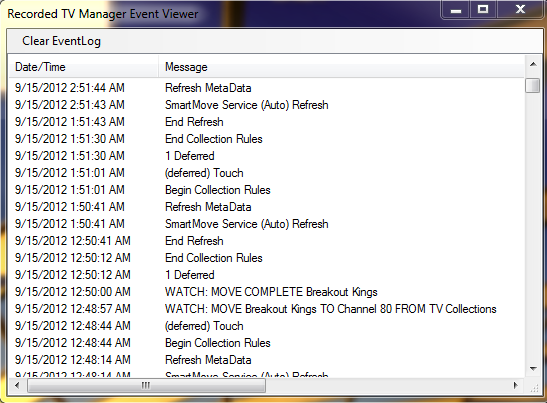Select the 12:50:12 AM End Collection Rules message
Screen dimensions: 547x403
click(x=213, y=258)
